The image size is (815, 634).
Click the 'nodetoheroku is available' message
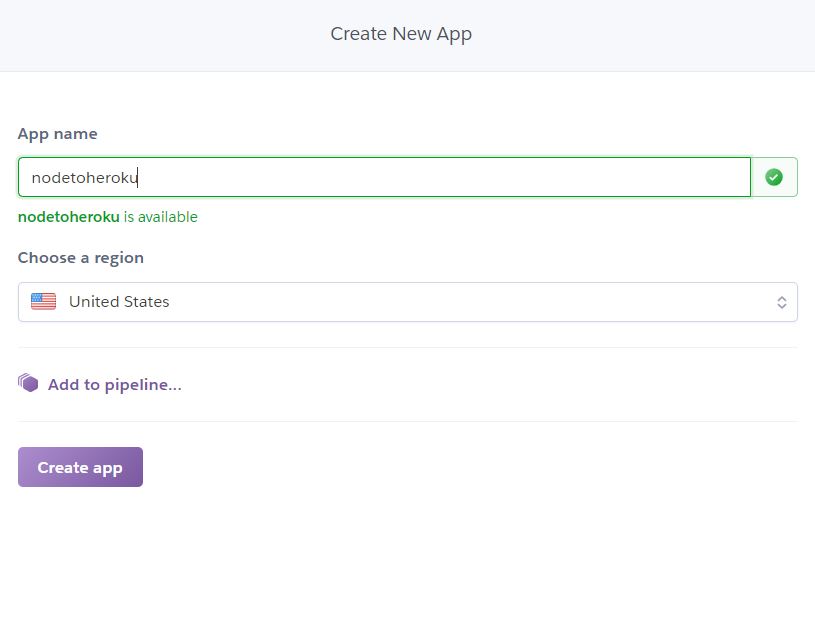[108, 217]
